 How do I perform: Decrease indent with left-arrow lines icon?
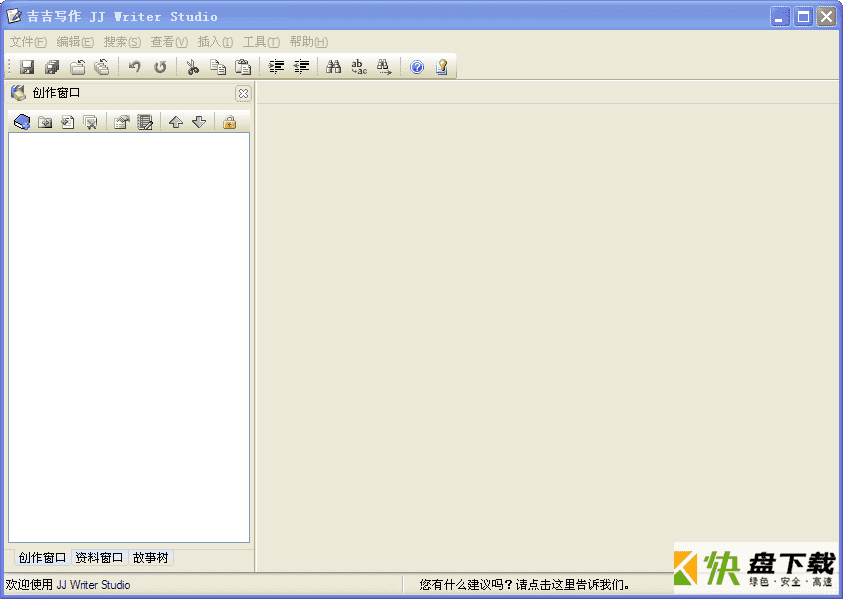(302, 67)
